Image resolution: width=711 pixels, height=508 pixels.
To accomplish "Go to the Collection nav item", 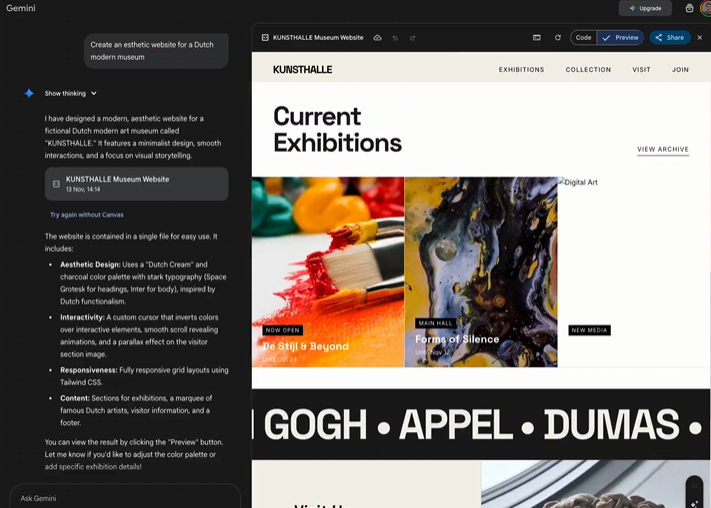I will point(588,70).
